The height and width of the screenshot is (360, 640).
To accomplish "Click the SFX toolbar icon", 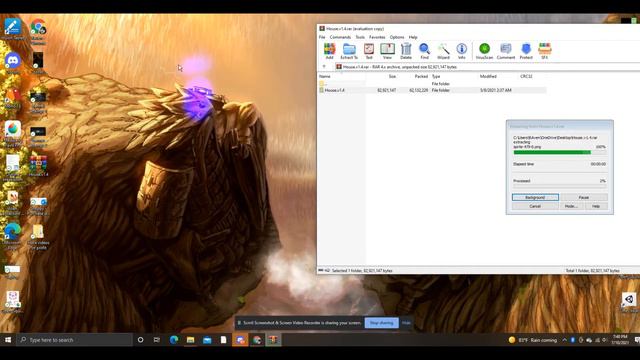I will tap(544, 51).
